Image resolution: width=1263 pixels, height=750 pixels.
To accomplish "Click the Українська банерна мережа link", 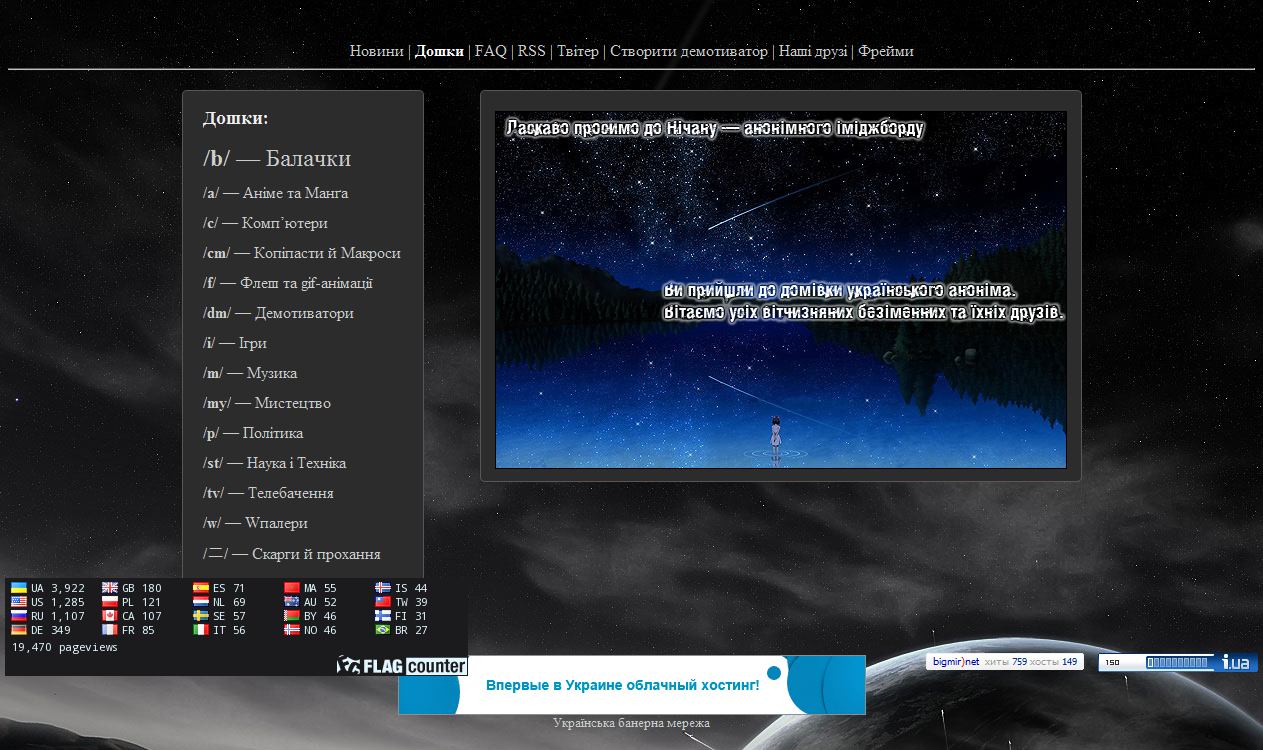I will 631,723.
